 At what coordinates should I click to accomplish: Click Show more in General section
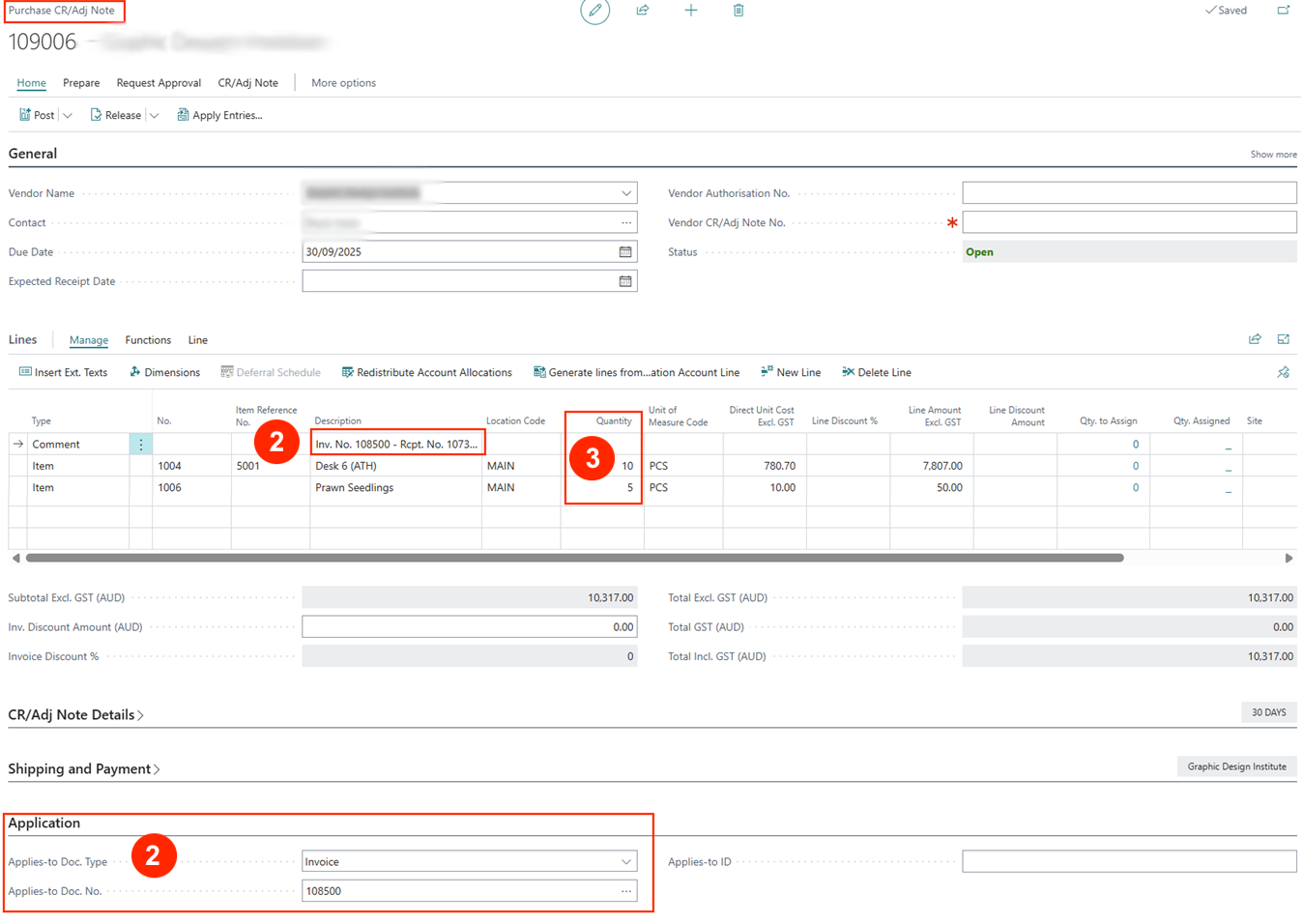(1273, 155)
